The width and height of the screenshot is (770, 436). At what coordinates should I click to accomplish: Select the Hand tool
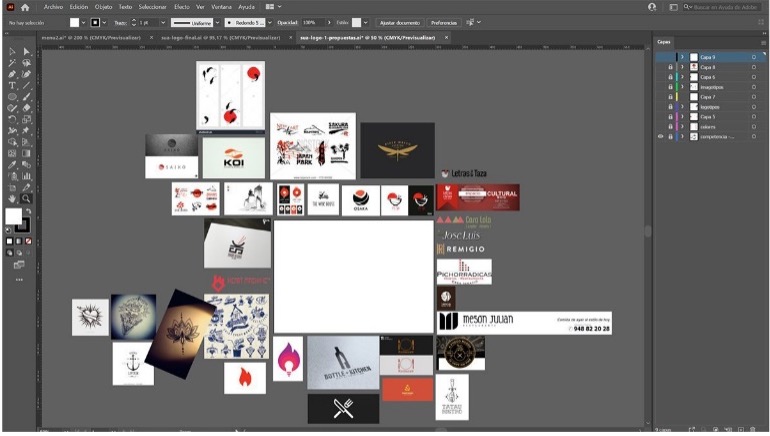(13, 199)
